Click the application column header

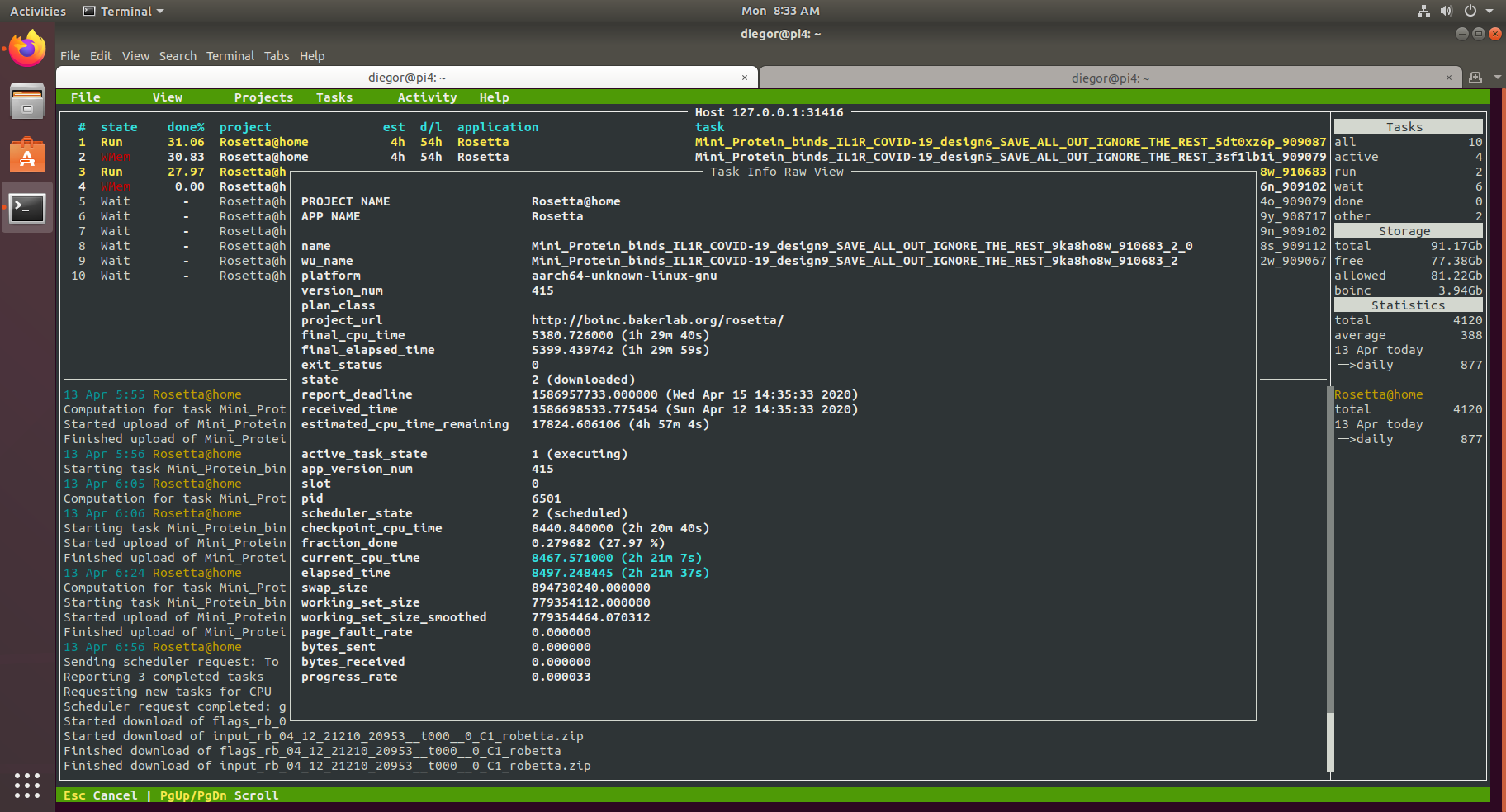coord(498,127)
